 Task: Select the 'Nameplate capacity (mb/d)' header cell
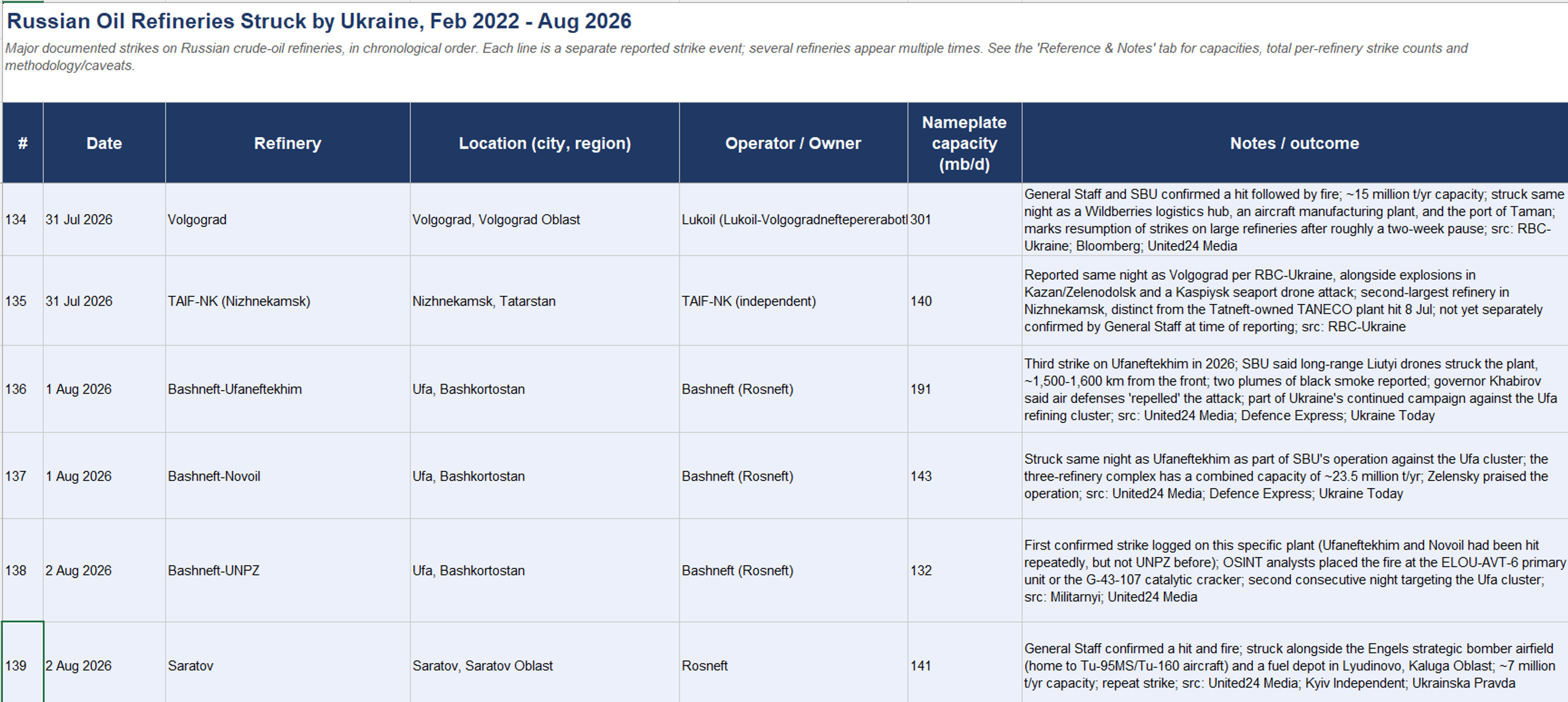point(965,143)
